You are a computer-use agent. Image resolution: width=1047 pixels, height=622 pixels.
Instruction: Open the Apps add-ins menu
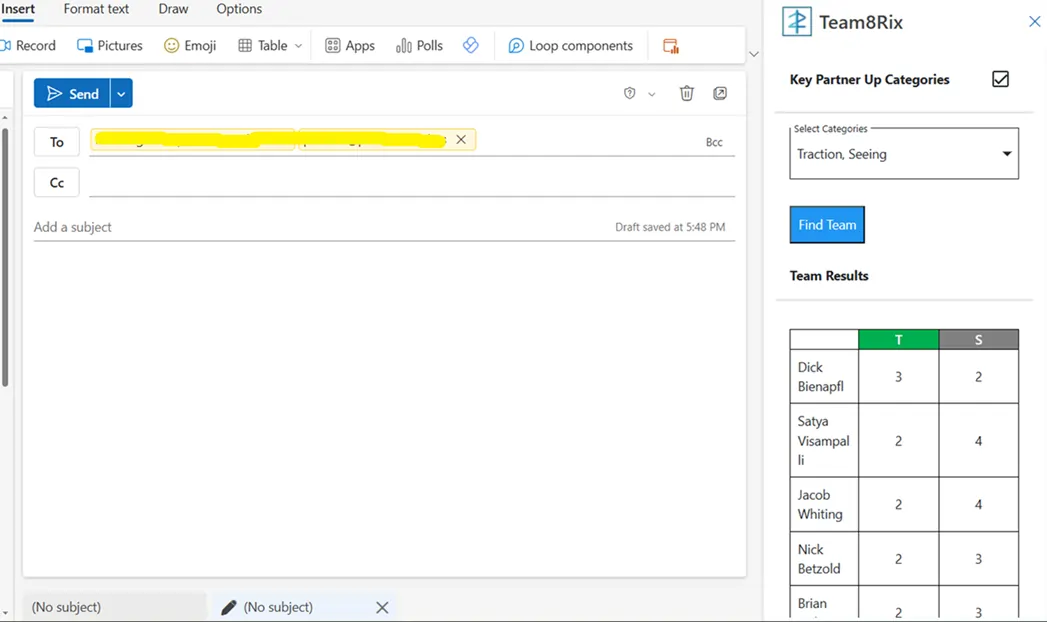350,45
